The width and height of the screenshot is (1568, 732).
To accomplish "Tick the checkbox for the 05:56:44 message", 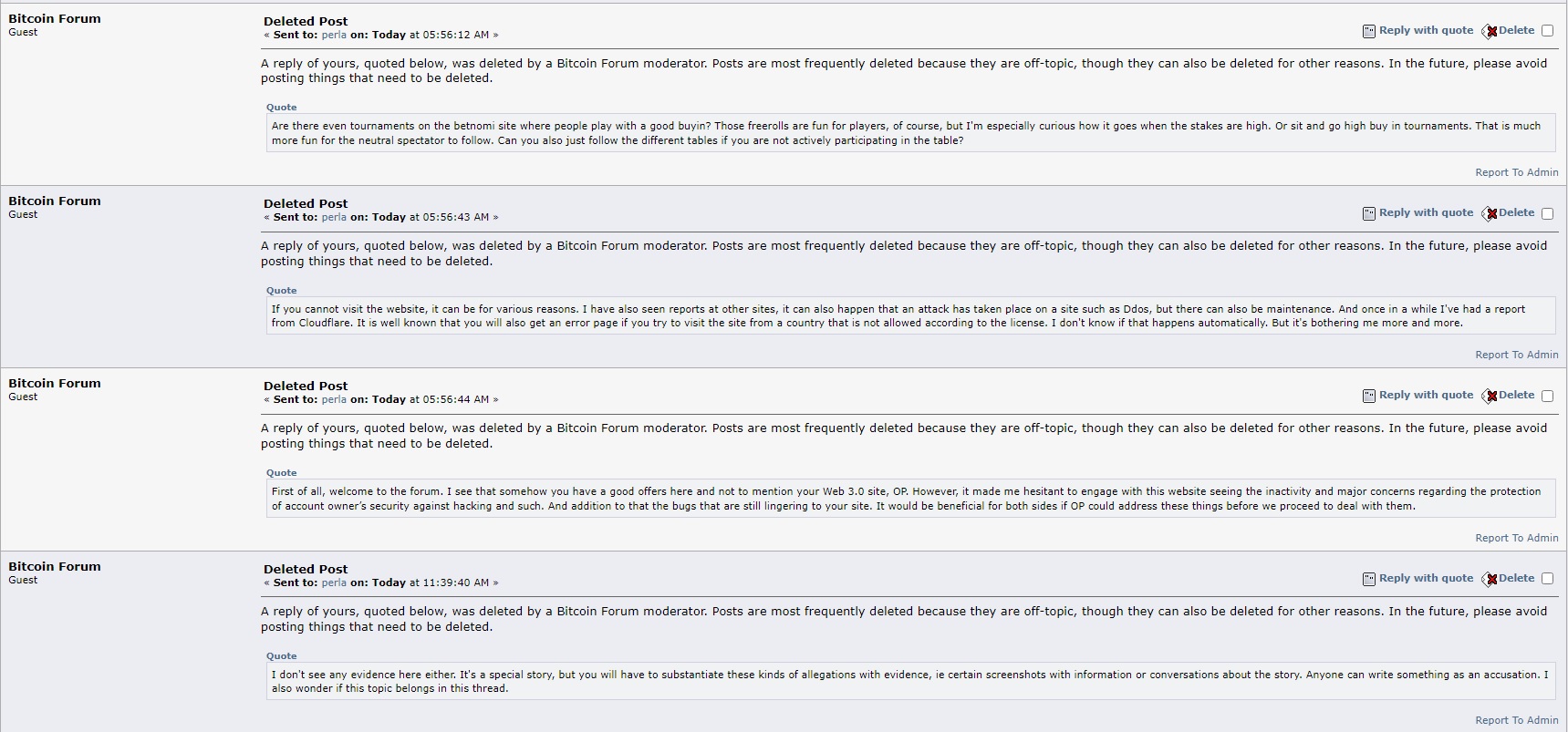I will (x=1547, y=396).
